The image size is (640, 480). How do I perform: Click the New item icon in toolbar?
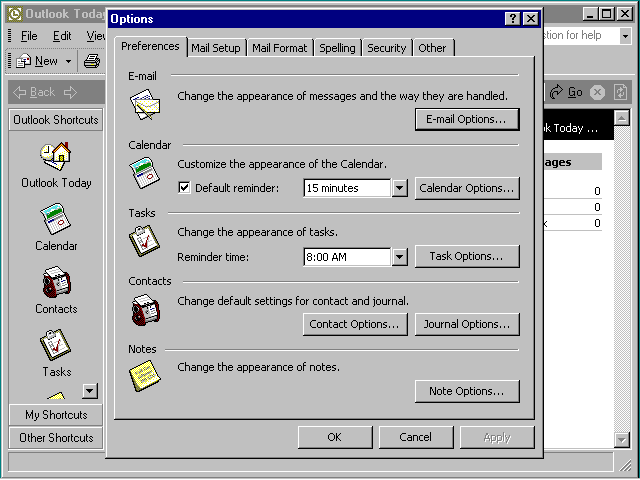tap(23, 61)
